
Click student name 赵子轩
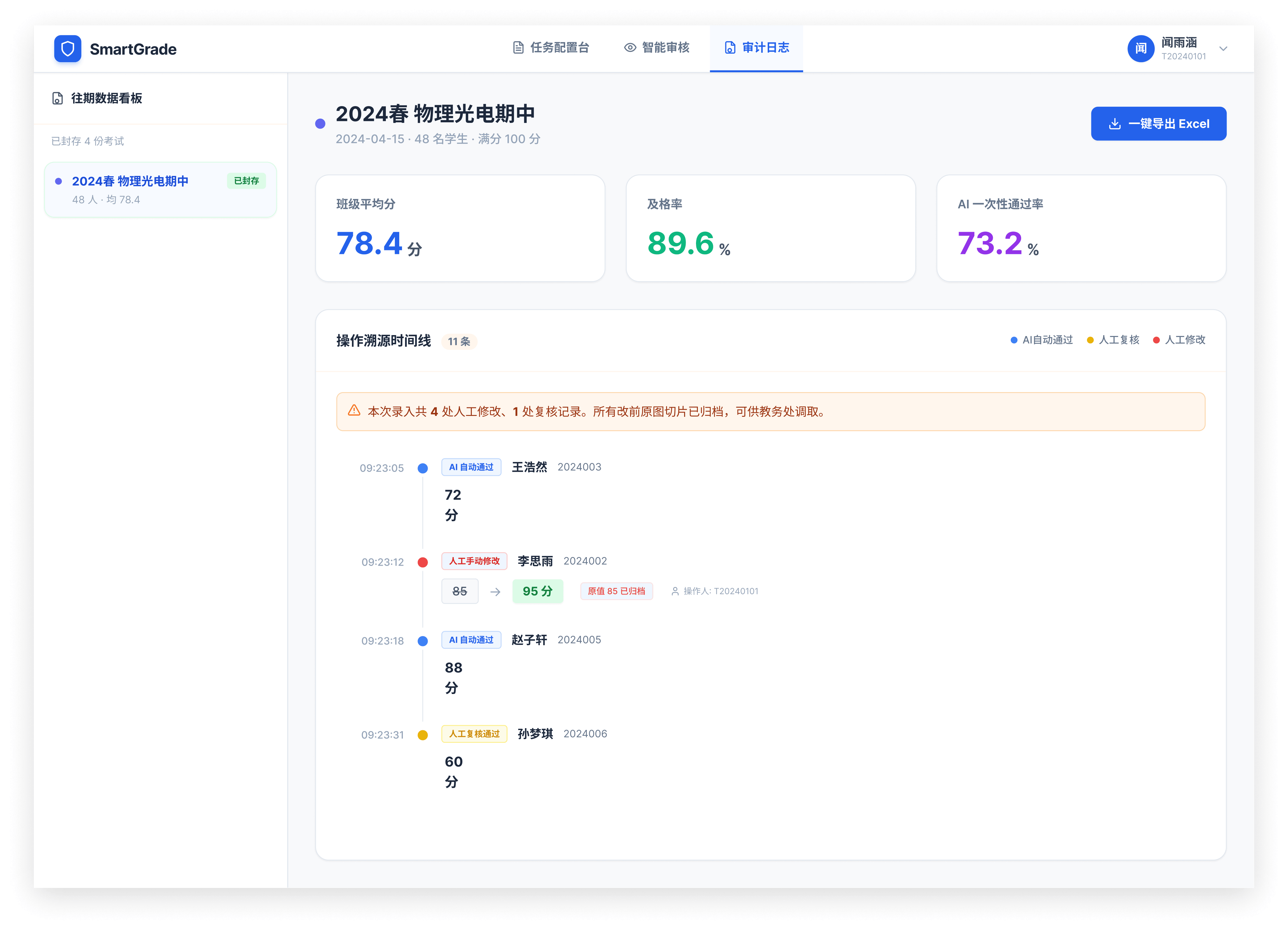[529, 640]
